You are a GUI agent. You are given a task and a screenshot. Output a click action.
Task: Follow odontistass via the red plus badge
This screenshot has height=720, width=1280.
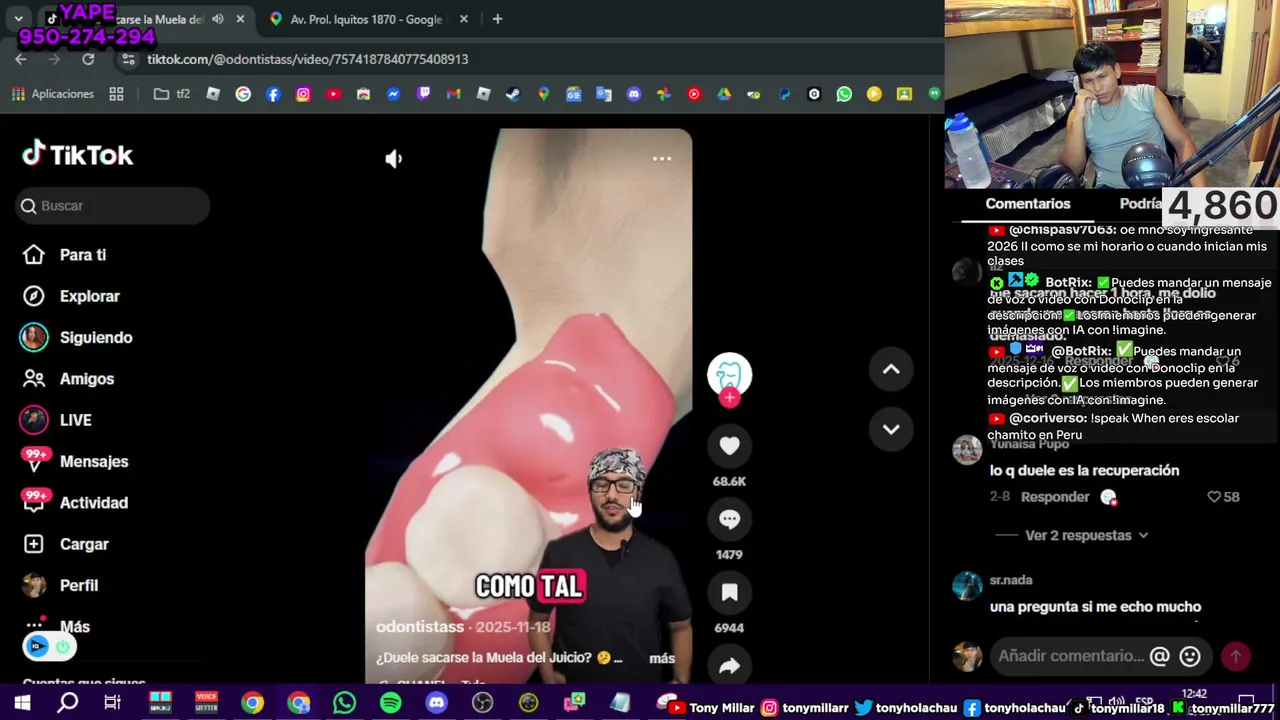(x=729, y=398)
